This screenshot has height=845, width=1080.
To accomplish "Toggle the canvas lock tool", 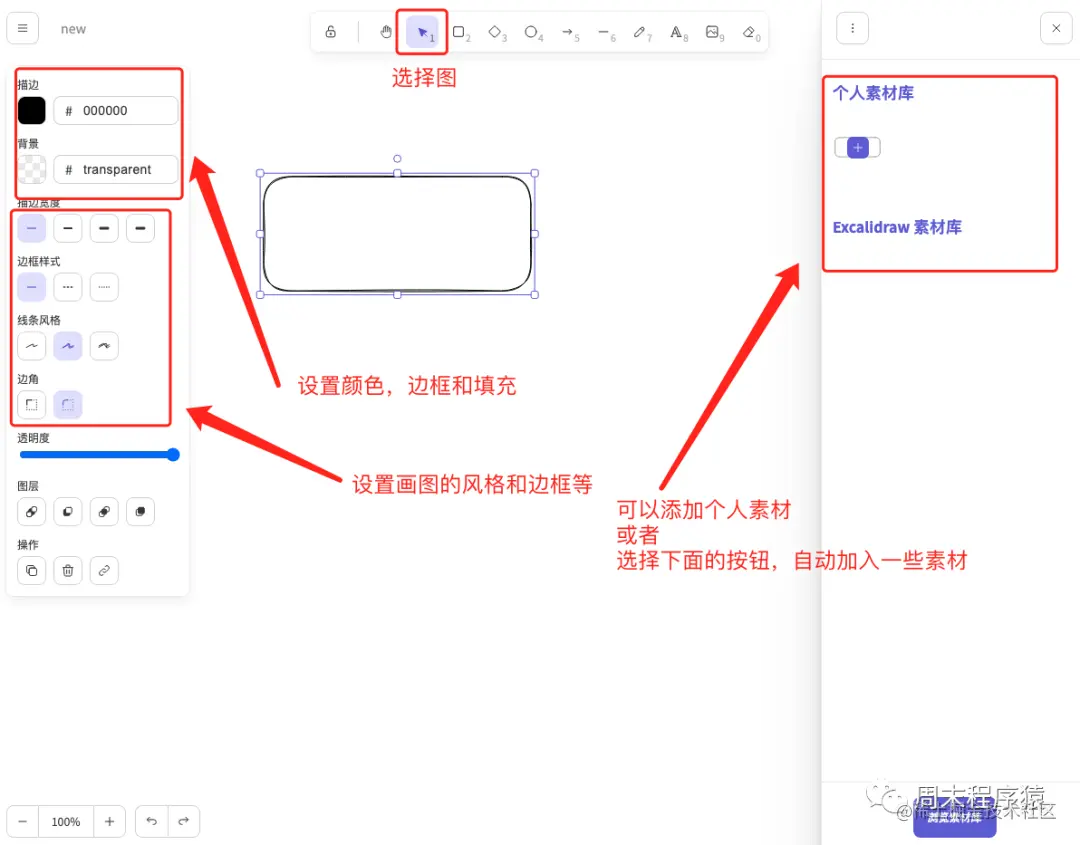I will coord(331,32).
